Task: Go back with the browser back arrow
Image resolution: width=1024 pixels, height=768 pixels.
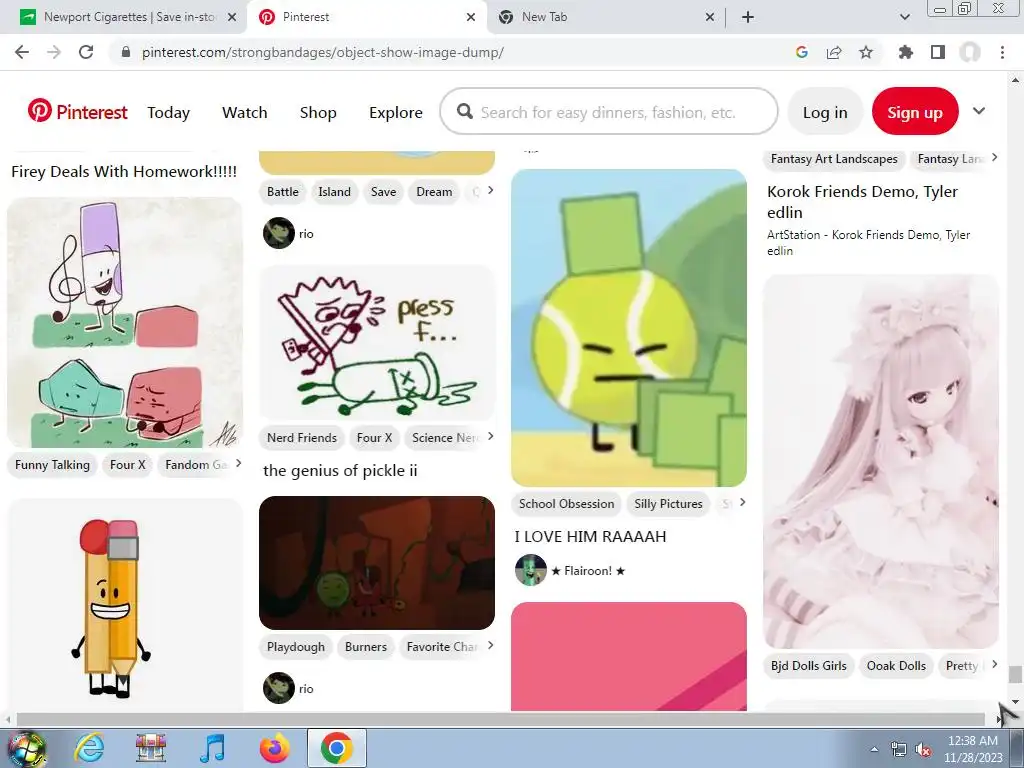Action: 22,52
